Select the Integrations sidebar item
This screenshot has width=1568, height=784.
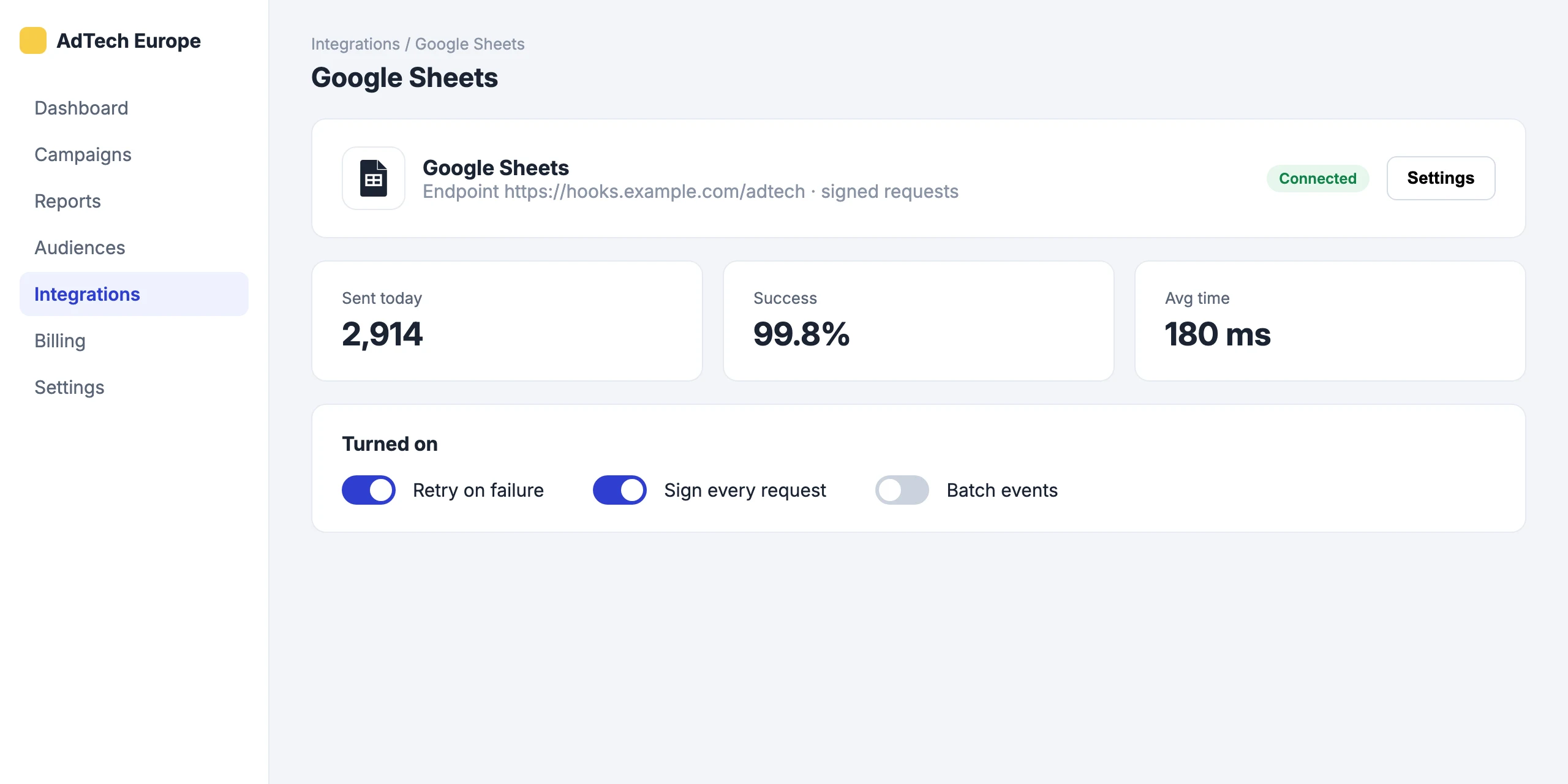click(134, 294)
